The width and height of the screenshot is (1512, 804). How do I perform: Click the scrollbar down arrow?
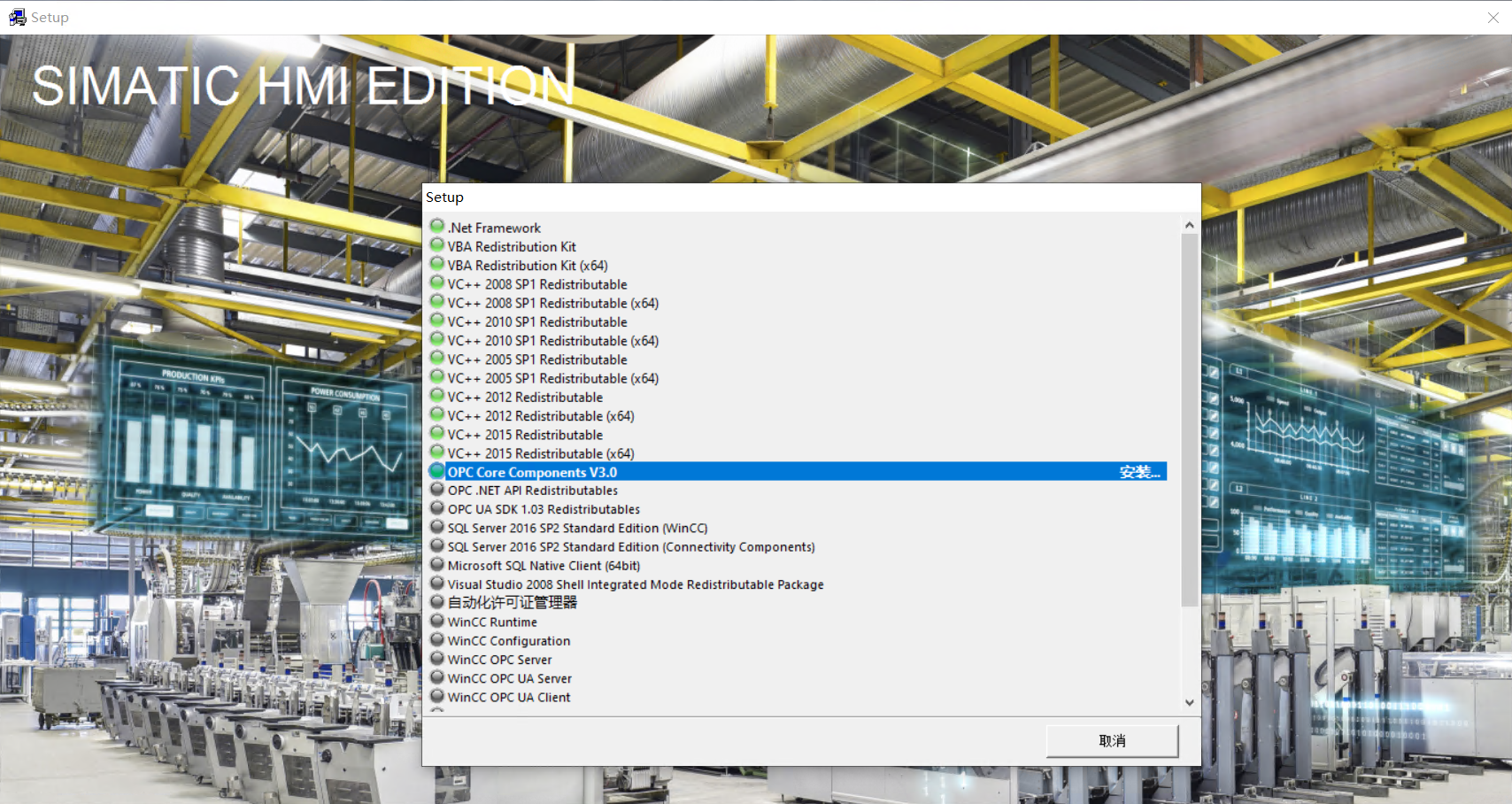pyautogui.click(x=1189, y=701)
